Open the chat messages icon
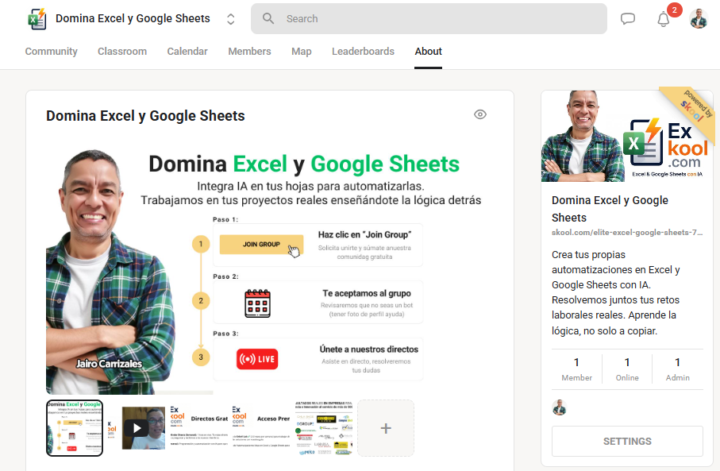720x471 pixels. (x=628, y=19)
